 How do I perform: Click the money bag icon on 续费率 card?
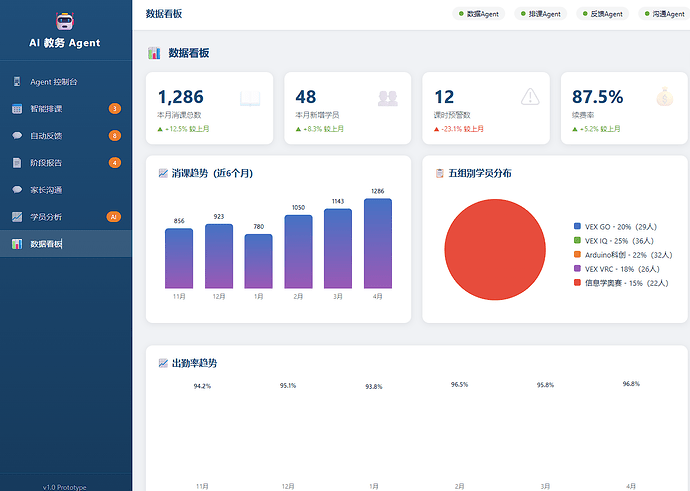[x=664, y=97]
